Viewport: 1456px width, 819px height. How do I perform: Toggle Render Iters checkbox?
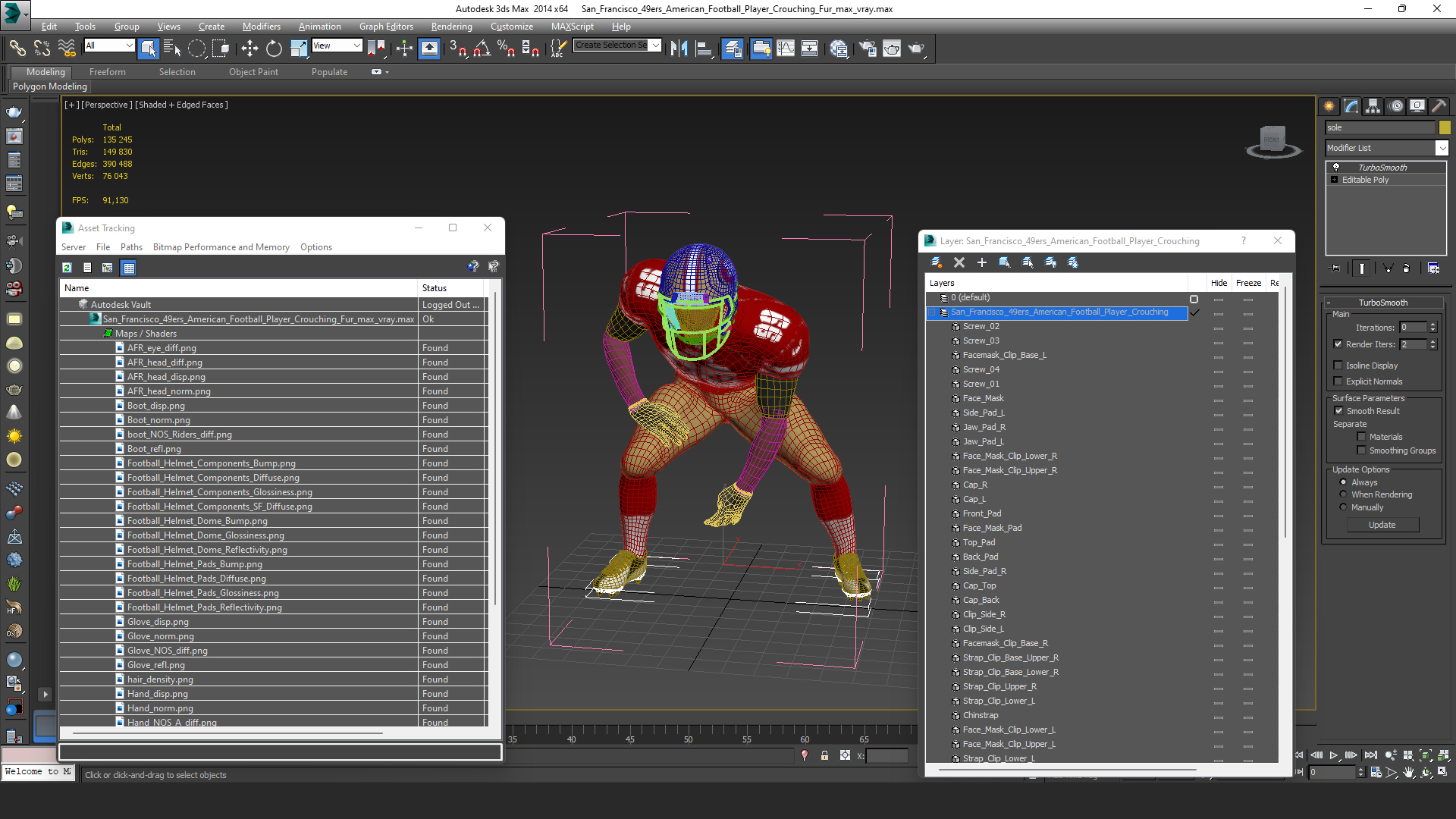(x=1338, y=344)
